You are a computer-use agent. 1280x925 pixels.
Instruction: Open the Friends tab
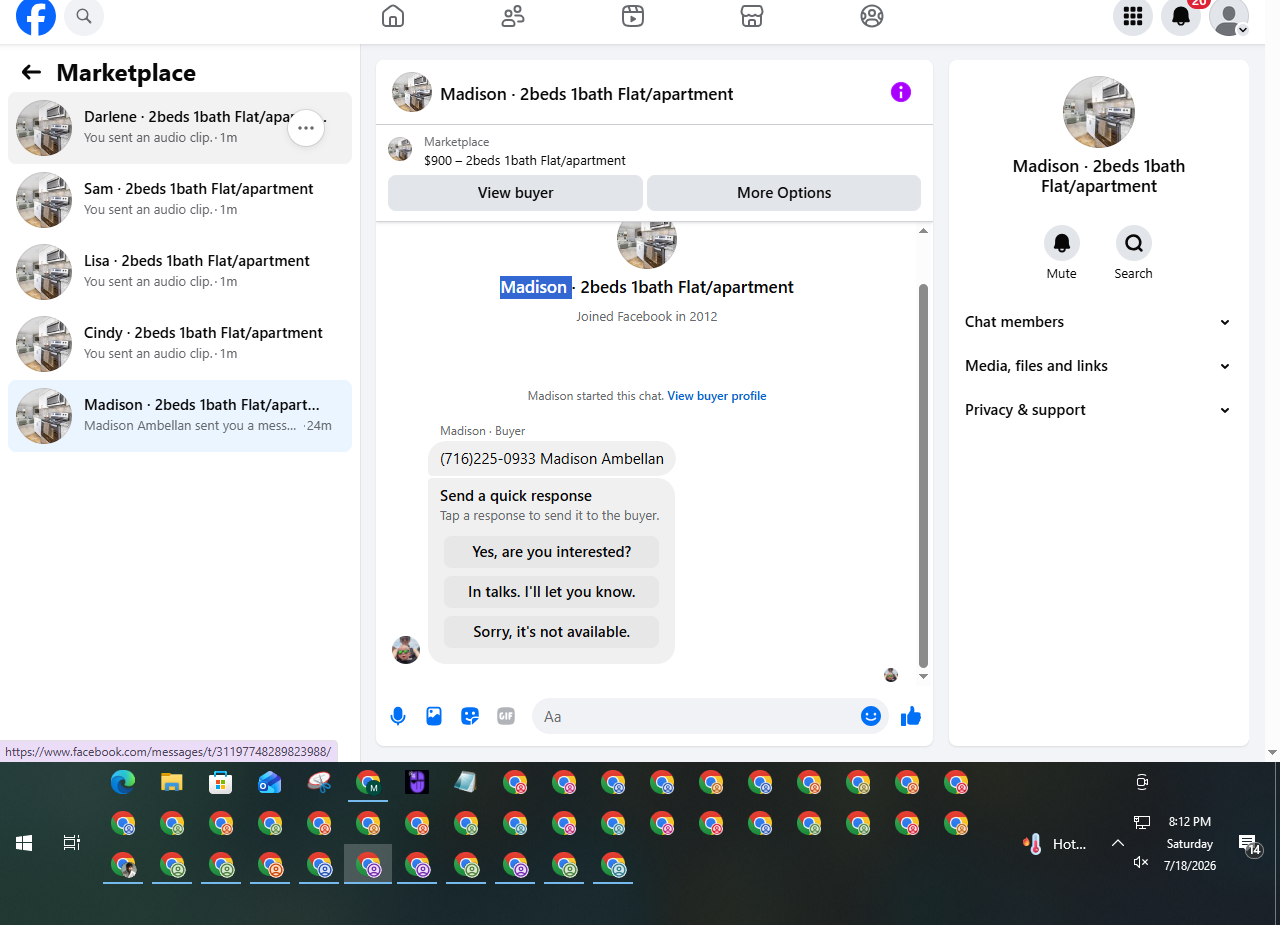[x=513, y=16]
